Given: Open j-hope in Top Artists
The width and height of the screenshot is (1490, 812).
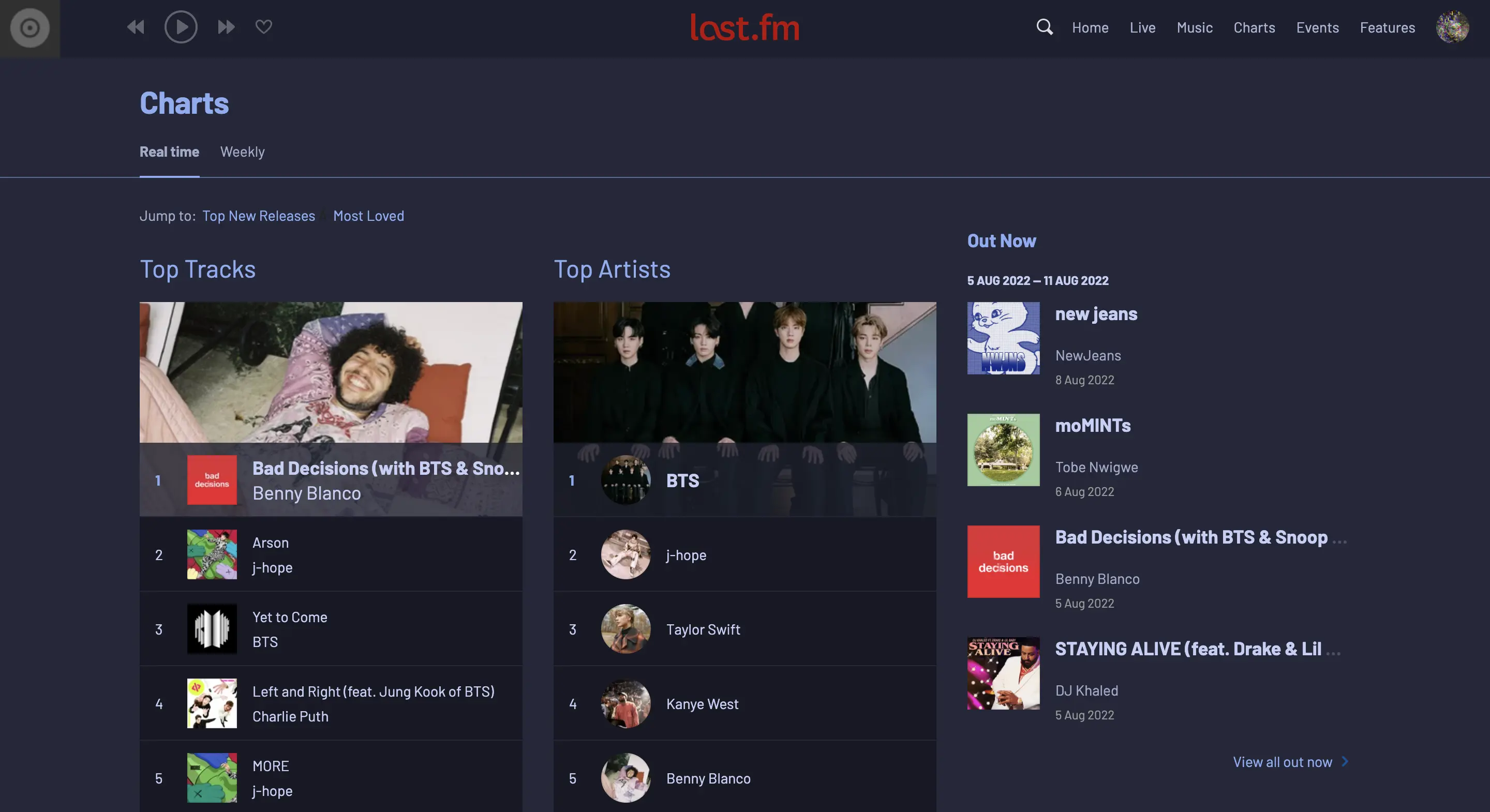Looking at the screenshot, I should 686,555.
